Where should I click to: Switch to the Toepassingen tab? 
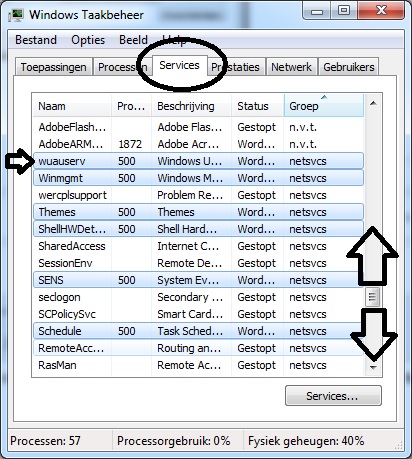(54, 67)
